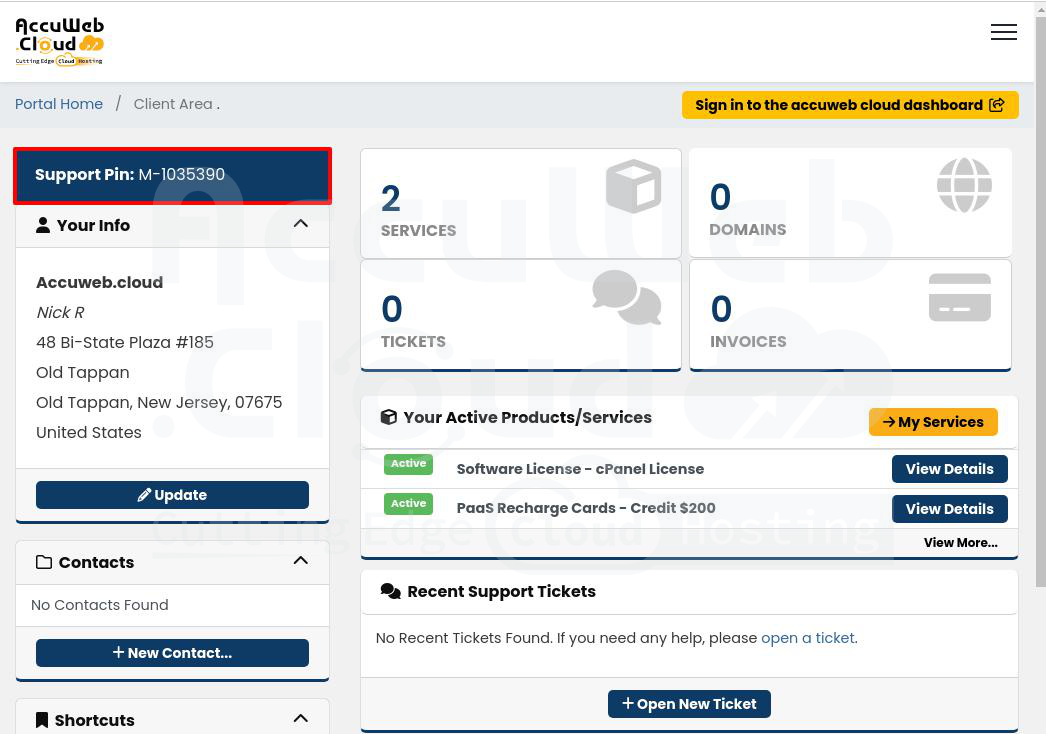
Task: Click the Shortcuts bookmark icon
Action: coord(42,720)
